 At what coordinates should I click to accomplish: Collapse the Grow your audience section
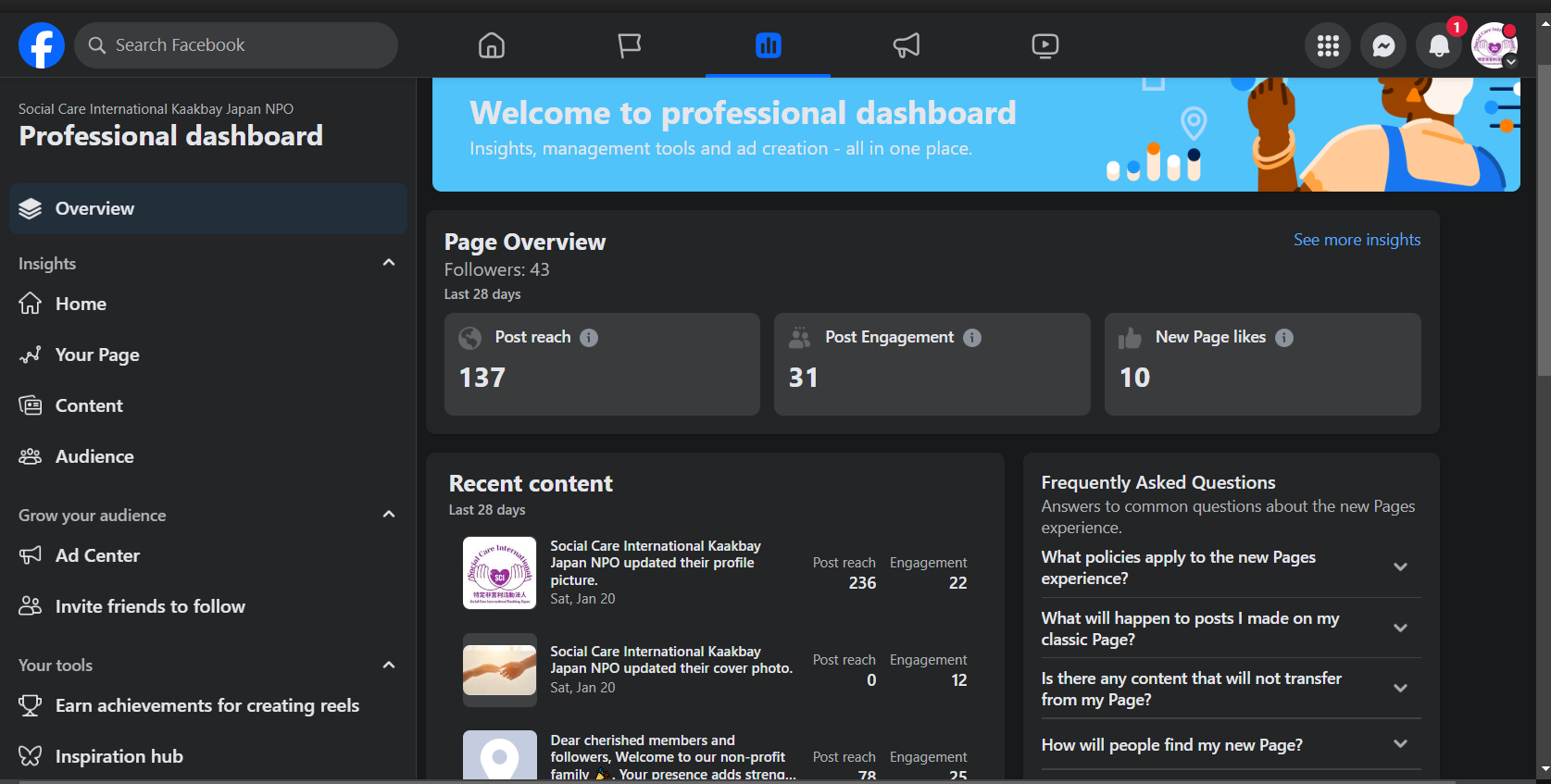389,515
